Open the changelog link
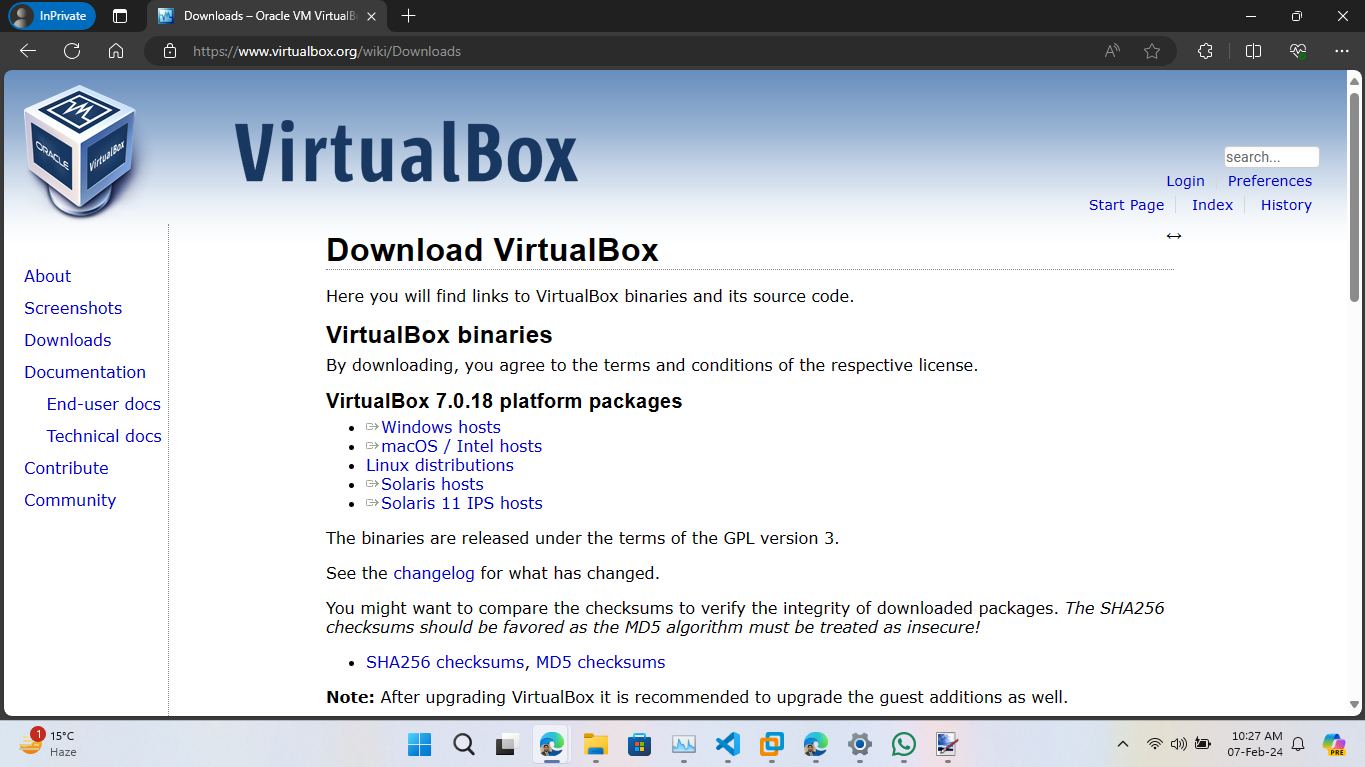1365x767 pixels. 434,573
